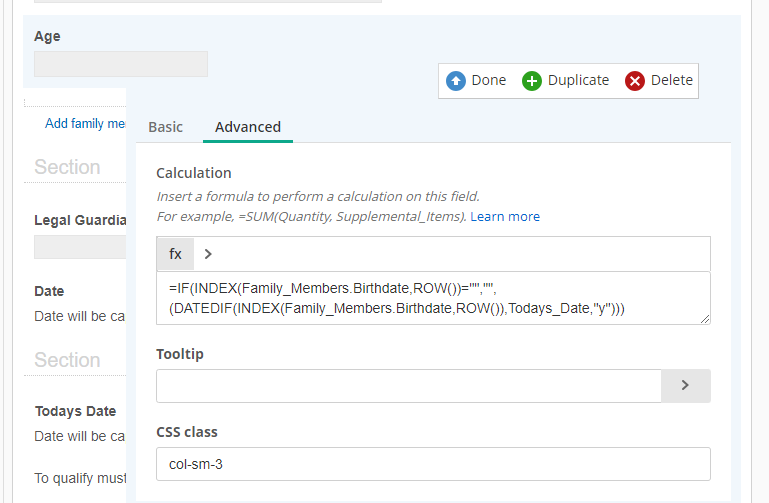
Task: Click the Age field label
Action: (47, 36)
